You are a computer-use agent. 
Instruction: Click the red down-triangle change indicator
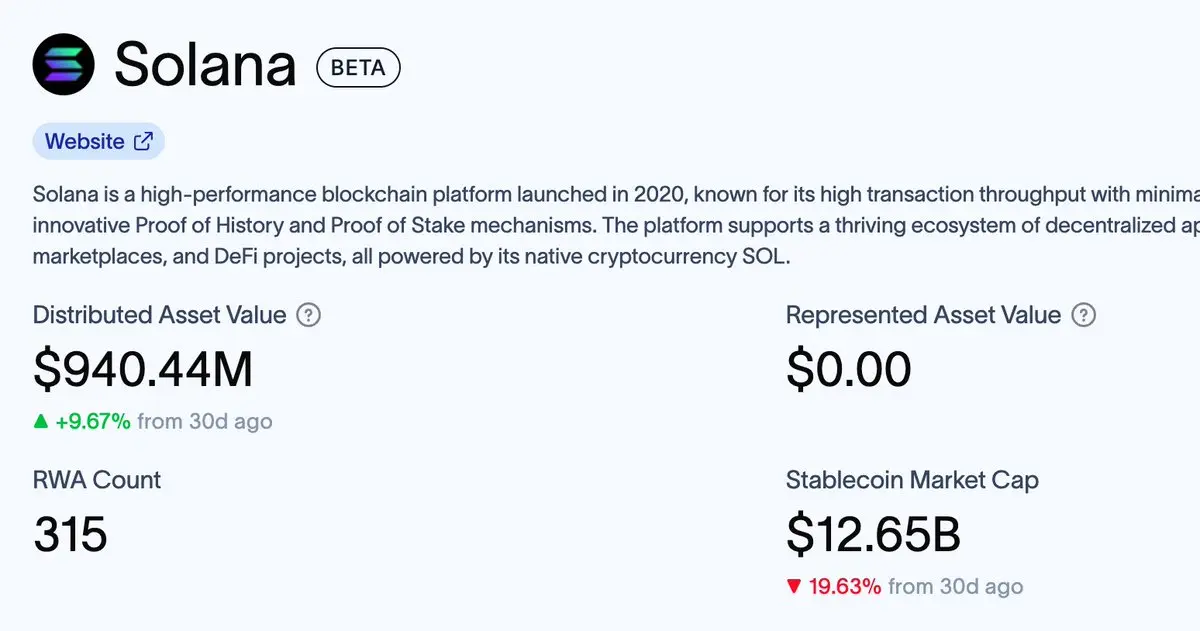click(794, 586)
